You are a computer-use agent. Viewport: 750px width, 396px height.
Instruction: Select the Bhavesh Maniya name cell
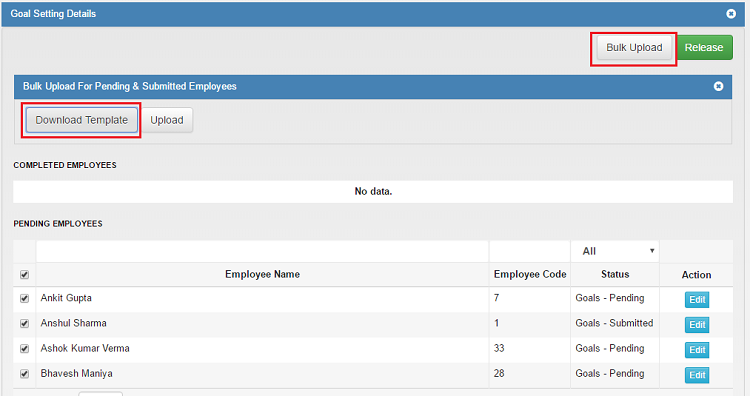(x=262, y=374)
